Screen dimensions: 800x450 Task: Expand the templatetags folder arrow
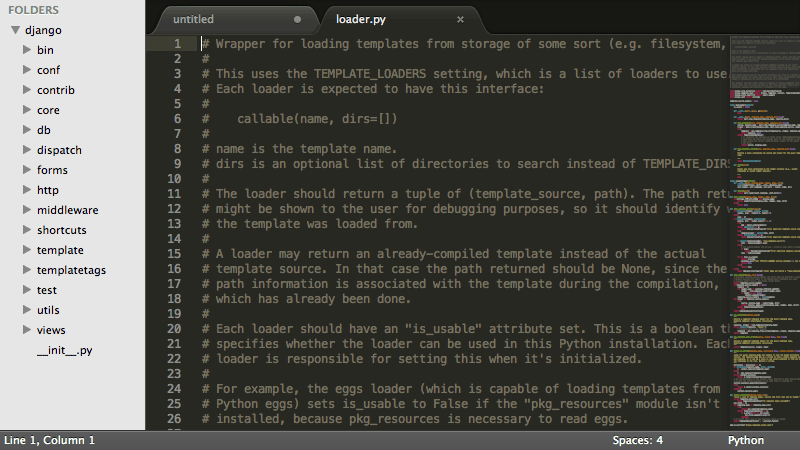[x=27, y=270]
